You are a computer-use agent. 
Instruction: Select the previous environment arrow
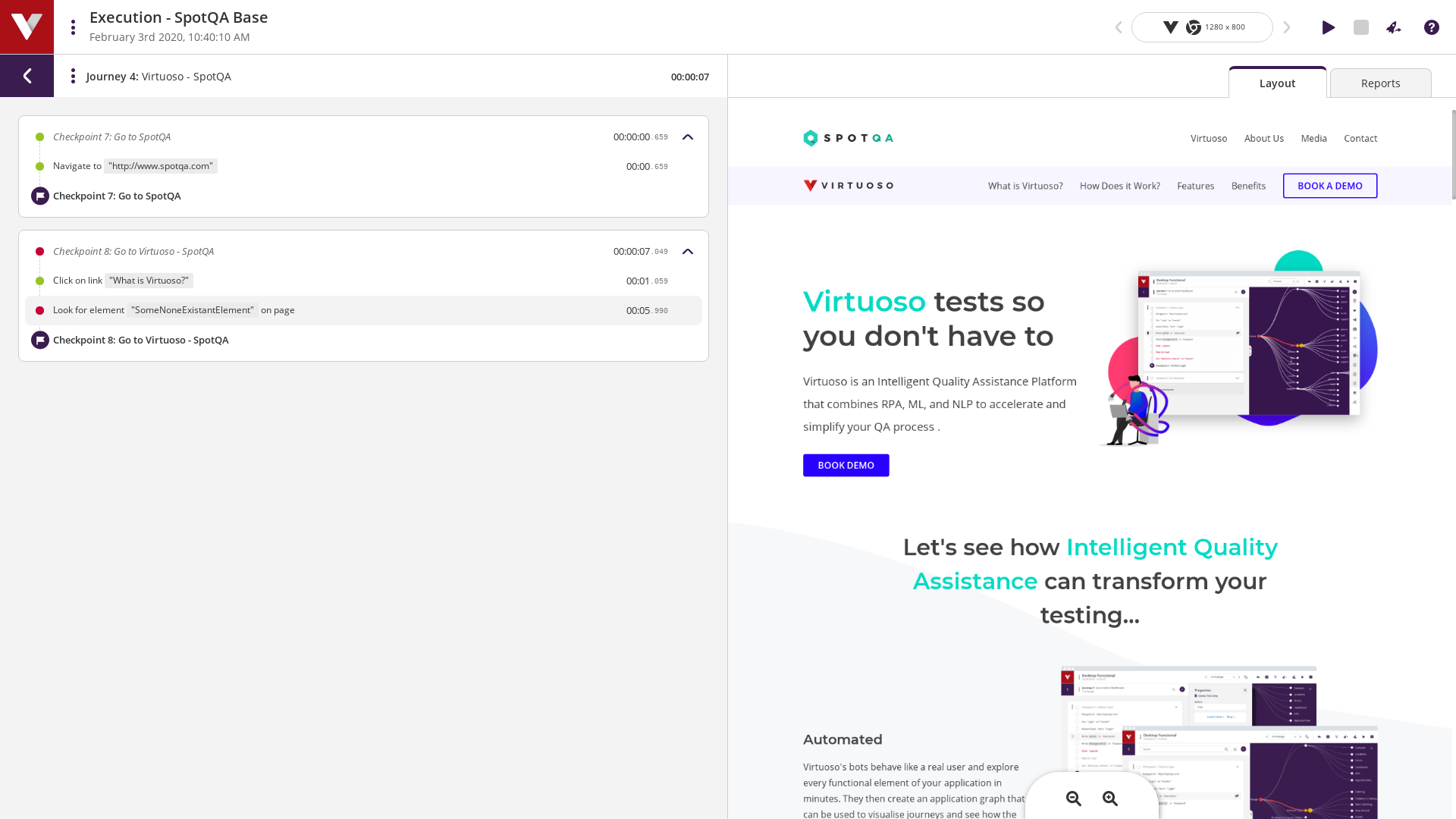click(x=1118, y=27)
